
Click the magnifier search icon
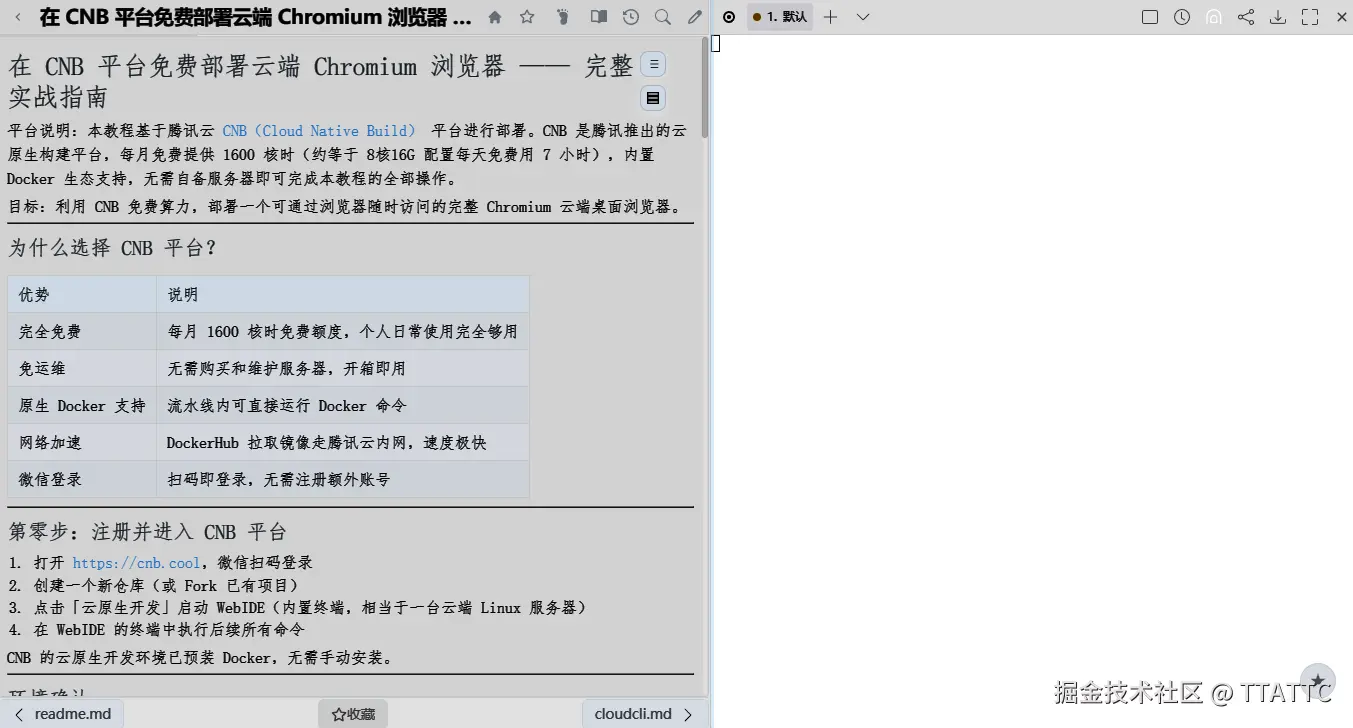coord(663,17)
